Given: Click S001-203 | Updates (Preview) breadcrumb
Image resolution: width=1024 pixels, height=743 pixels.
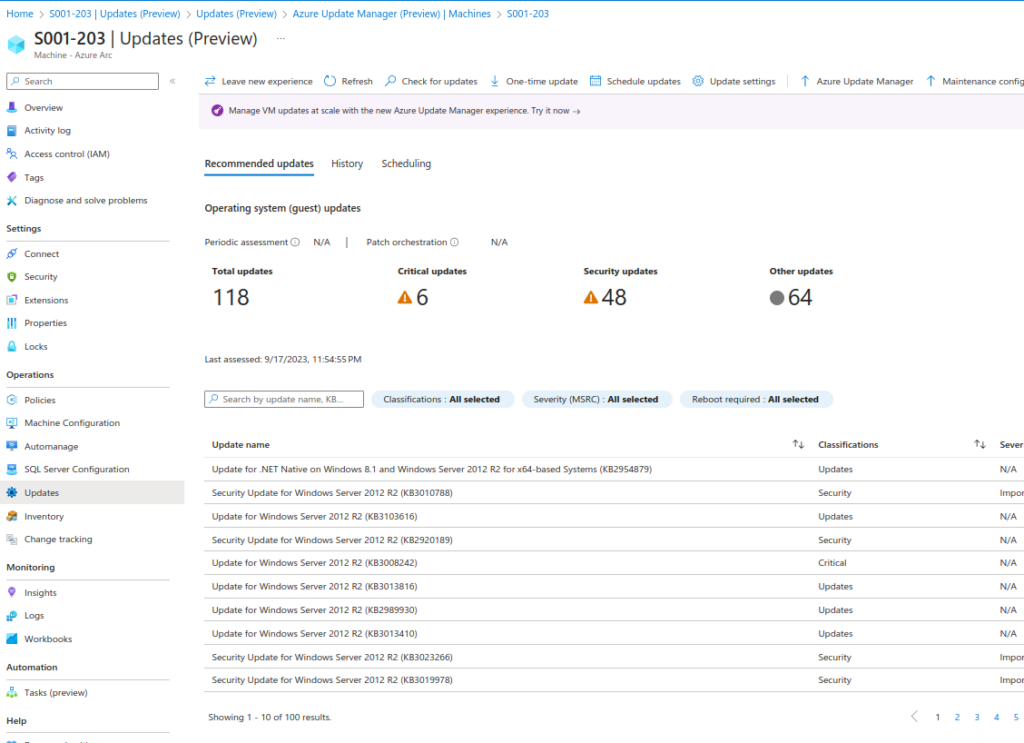Looking at the screenshot, I should pyautogui.click(x=115, y=14).
